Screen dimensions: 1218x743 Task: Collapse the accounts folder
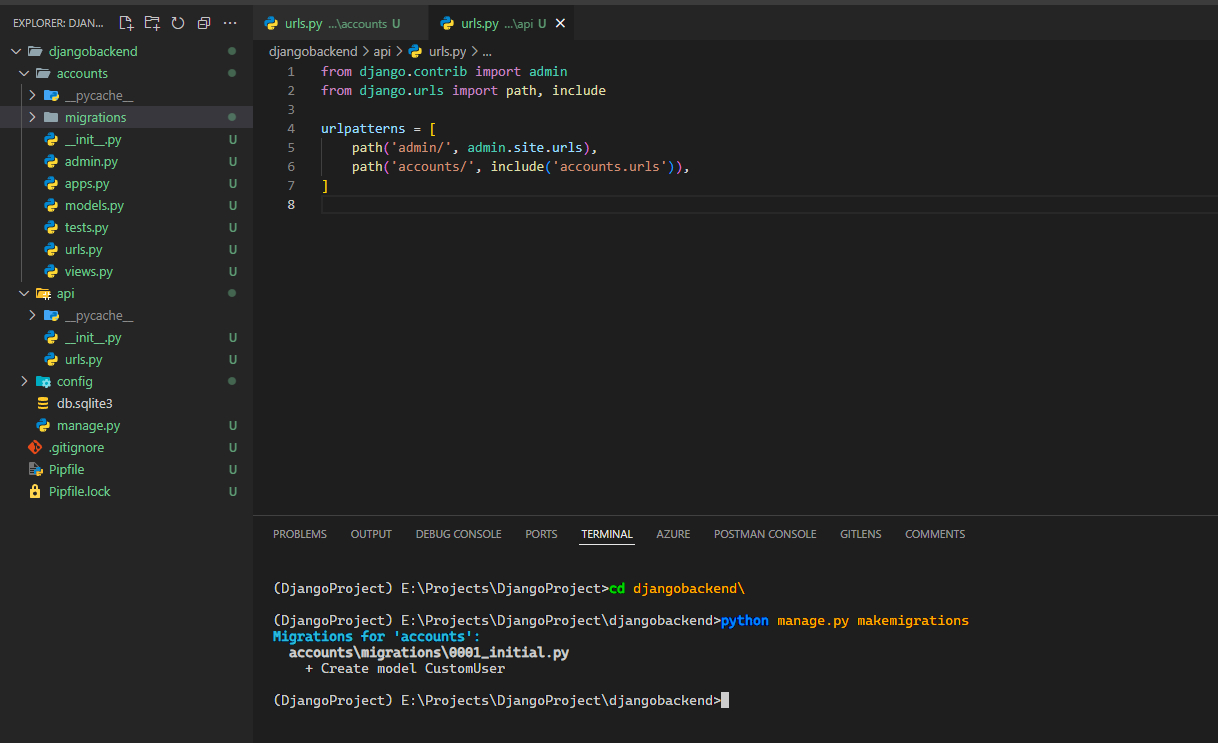81,73
